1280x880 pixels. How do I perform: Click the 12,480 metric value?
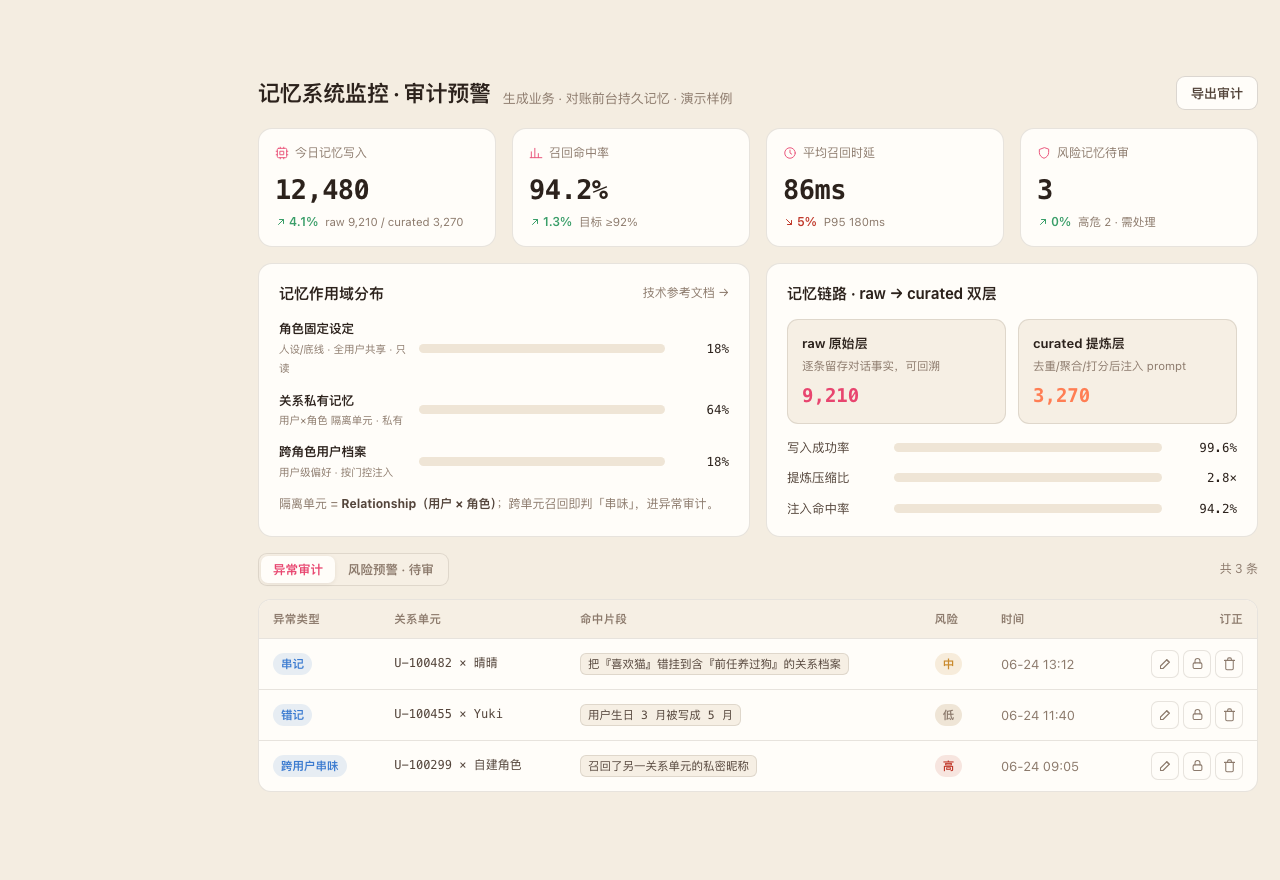(322, 190)
